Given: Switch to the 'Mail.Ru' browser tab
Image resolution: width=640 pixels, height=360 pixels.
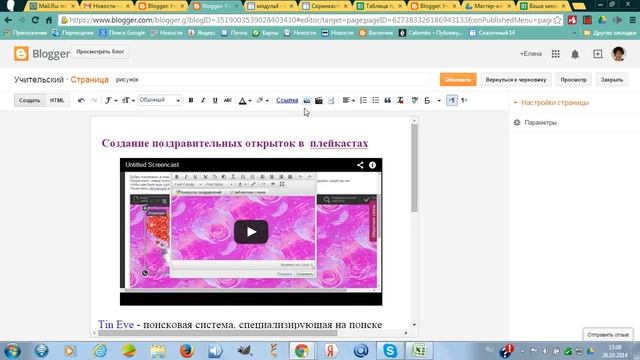Looking at the screenshot, I should pos(53,6).
